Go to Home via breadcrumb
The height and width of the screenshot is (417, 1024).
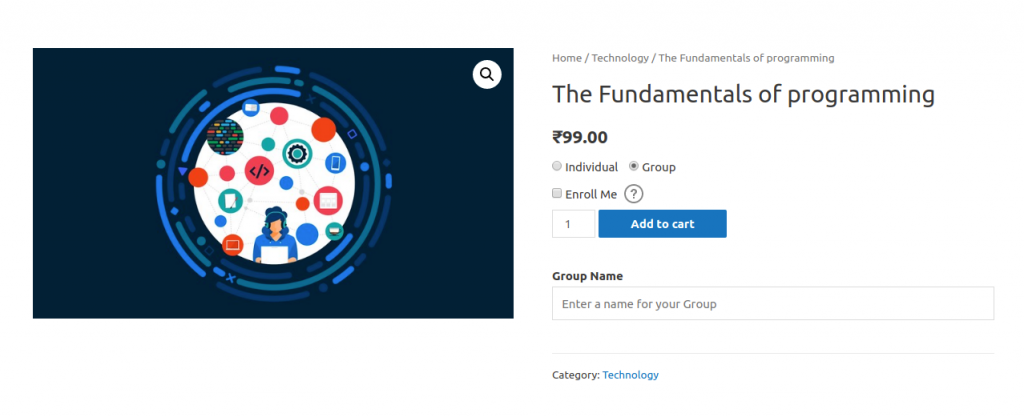tap(566, 58)
